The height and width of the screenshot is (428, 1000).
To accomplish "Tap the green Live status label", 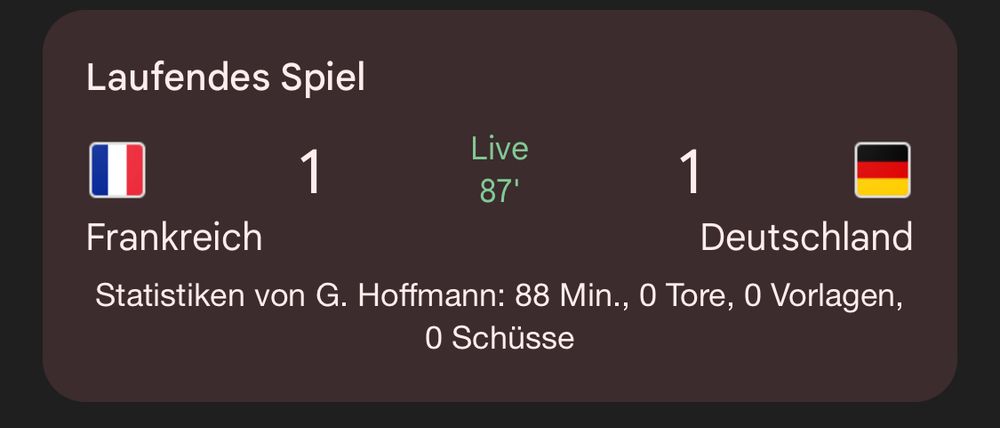I will coord(500,149).
